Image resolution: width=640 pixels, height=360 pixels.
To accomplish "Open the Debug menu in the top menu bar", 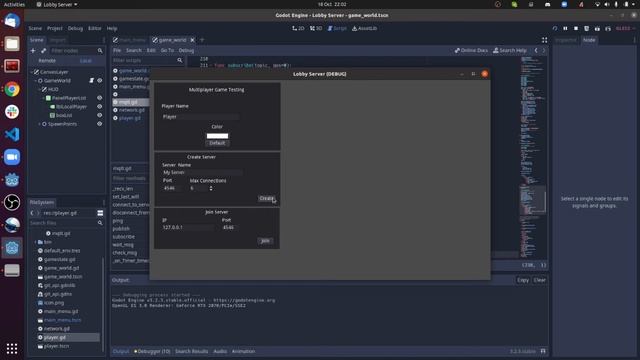I will coord(75,28).
